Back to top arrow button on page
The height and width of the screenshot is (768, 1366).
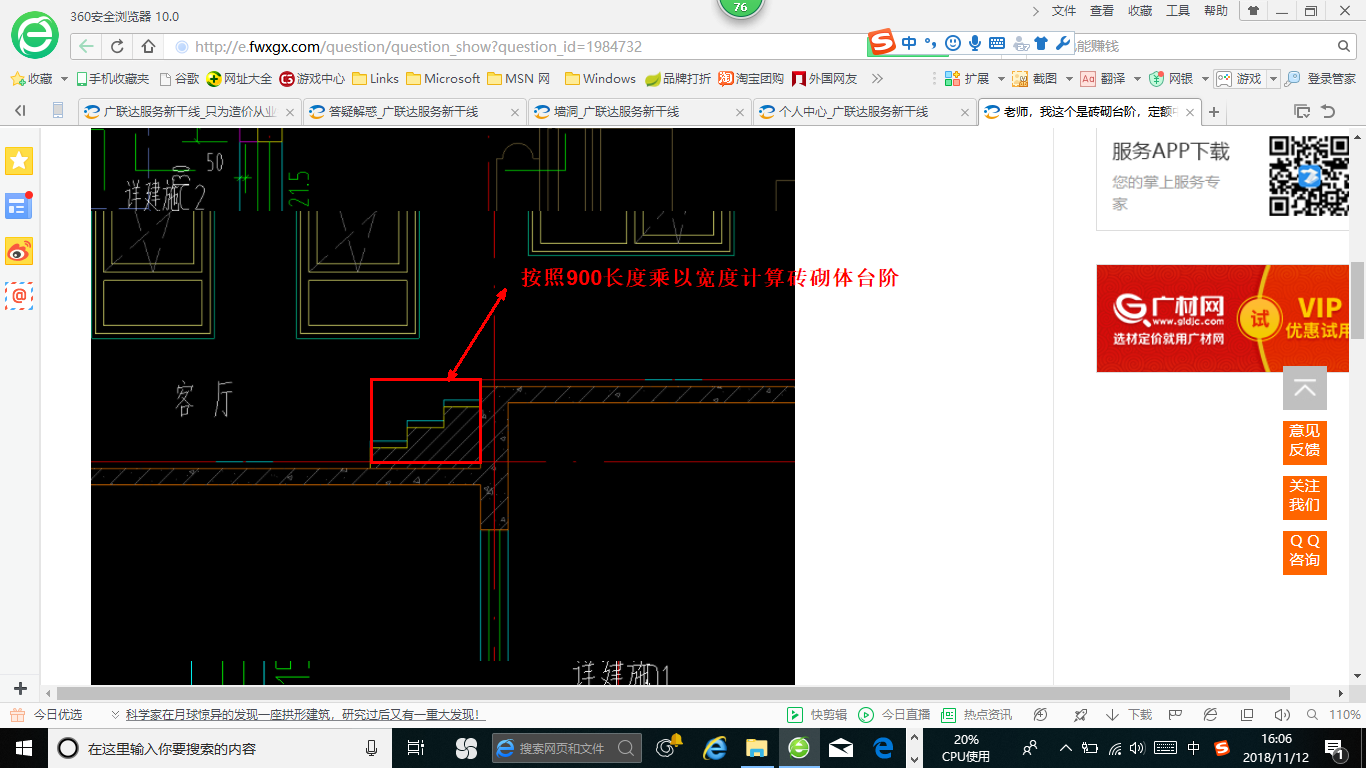[x=1305, y=388]
